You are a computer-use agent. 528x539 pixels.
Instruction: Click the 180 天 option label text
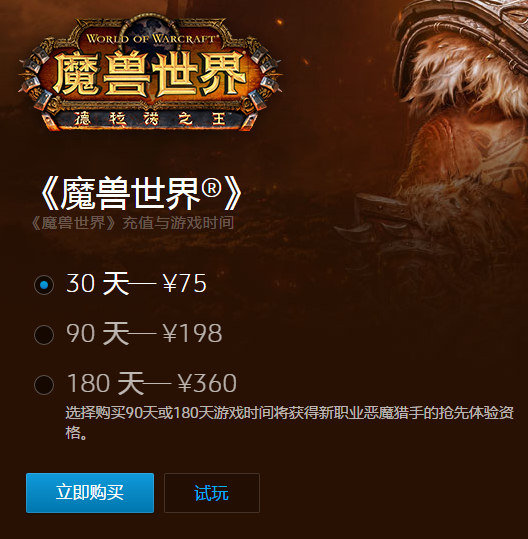[x=105, y=383]
